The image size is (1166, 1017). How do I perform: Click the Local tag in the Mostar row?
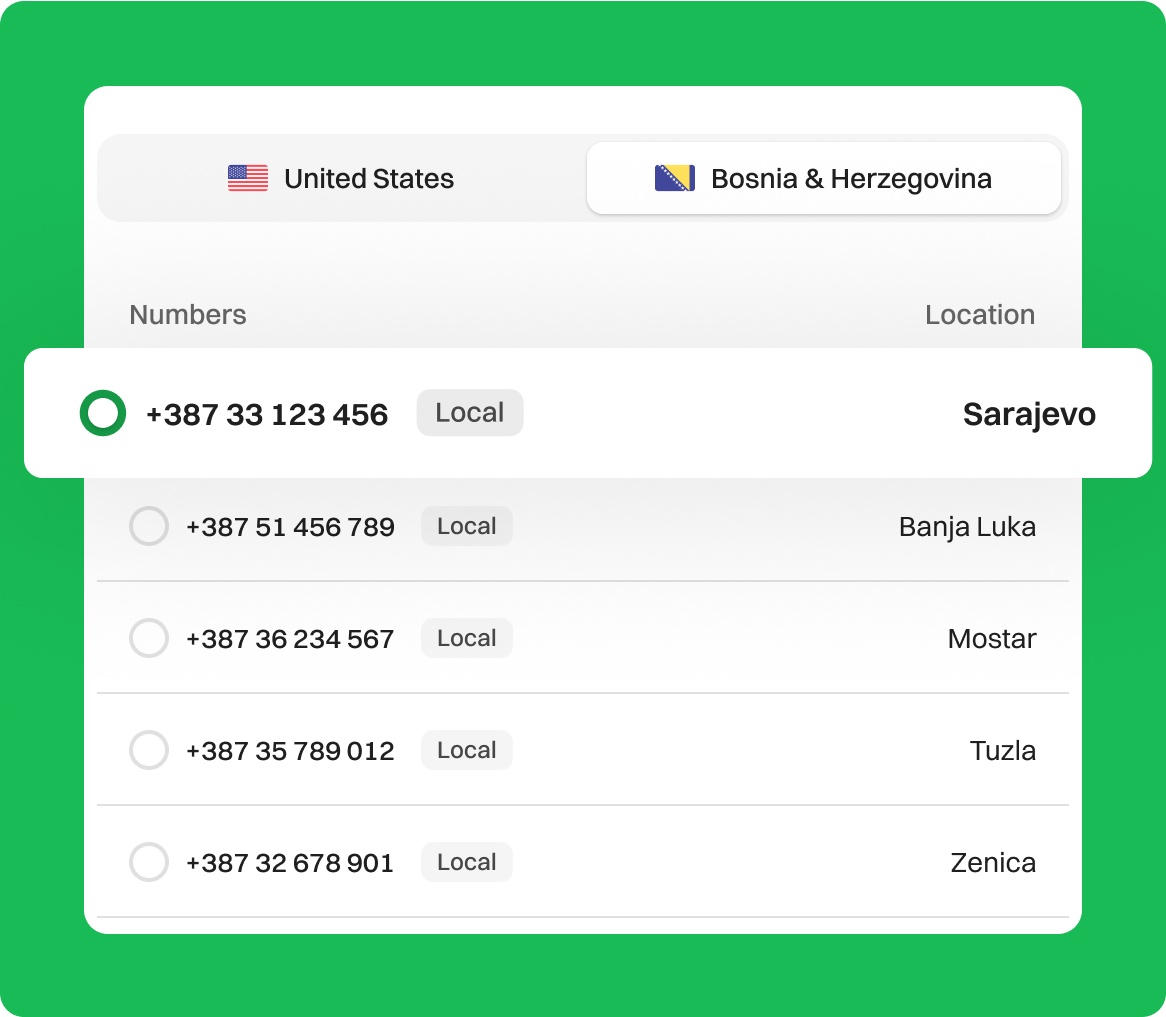(466, 638)
